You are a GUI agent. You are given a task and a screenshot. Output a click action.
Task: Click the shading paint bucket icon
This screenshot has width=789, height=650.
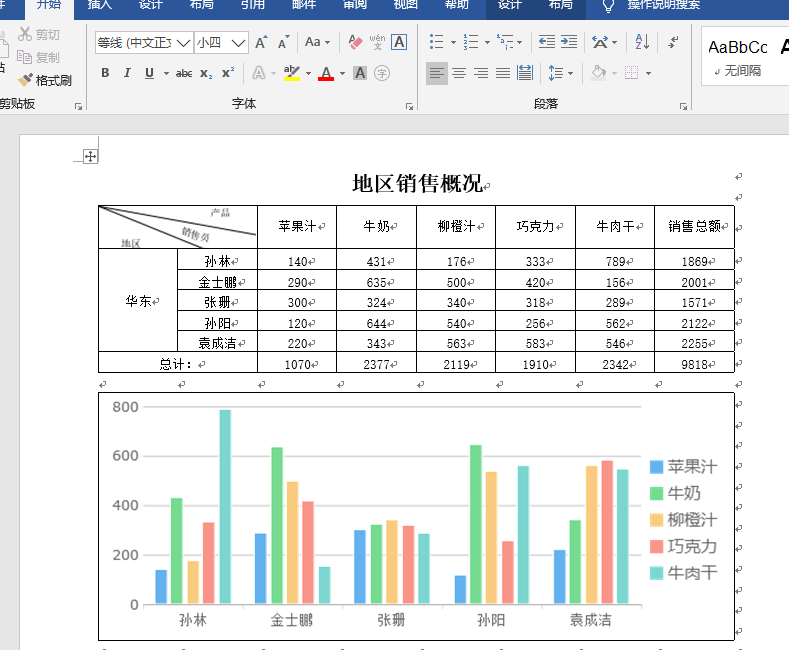(x=598, y=73)
